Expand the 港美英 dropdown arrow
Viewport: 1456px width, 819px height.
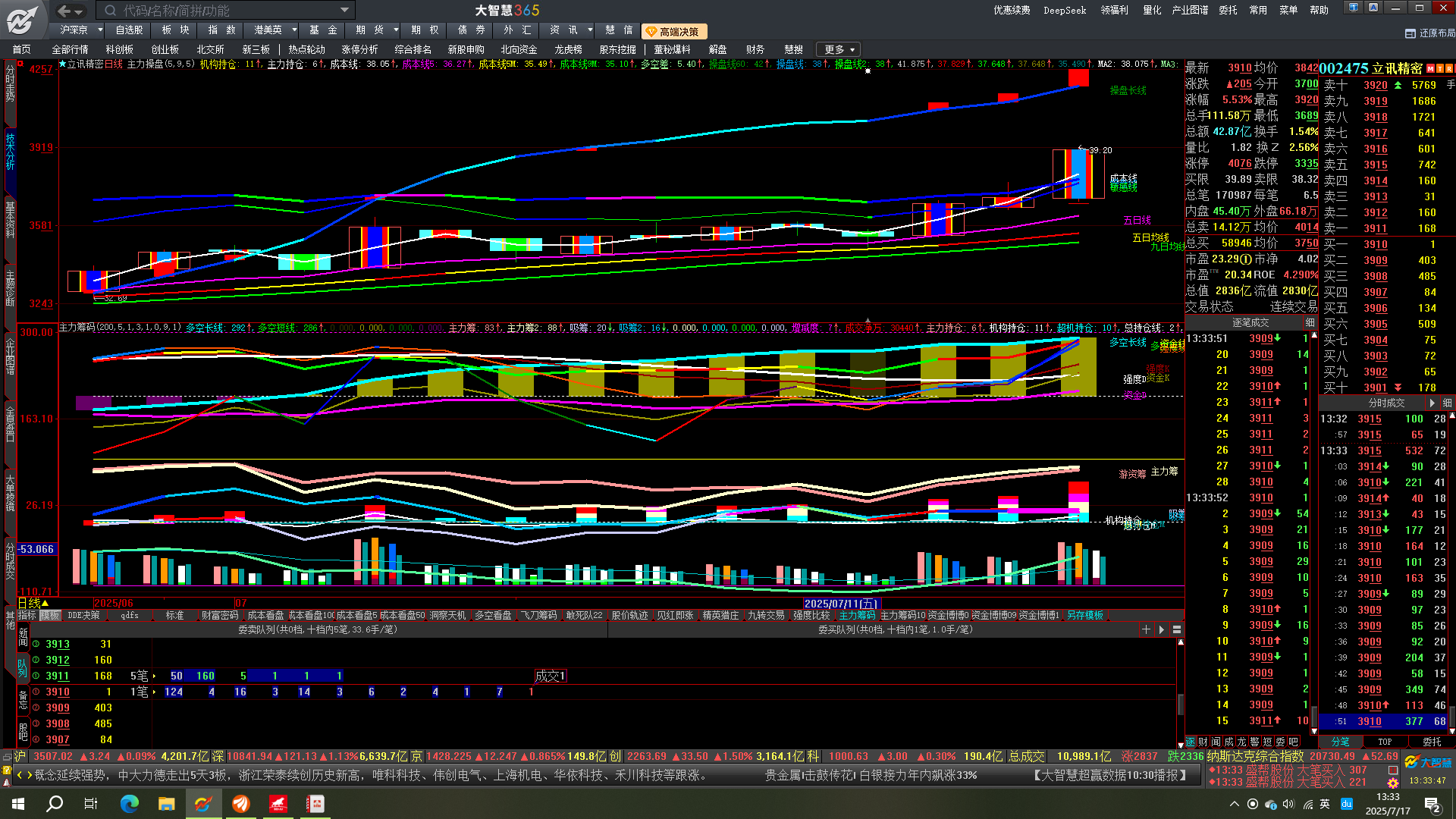(x=294, y=30)
